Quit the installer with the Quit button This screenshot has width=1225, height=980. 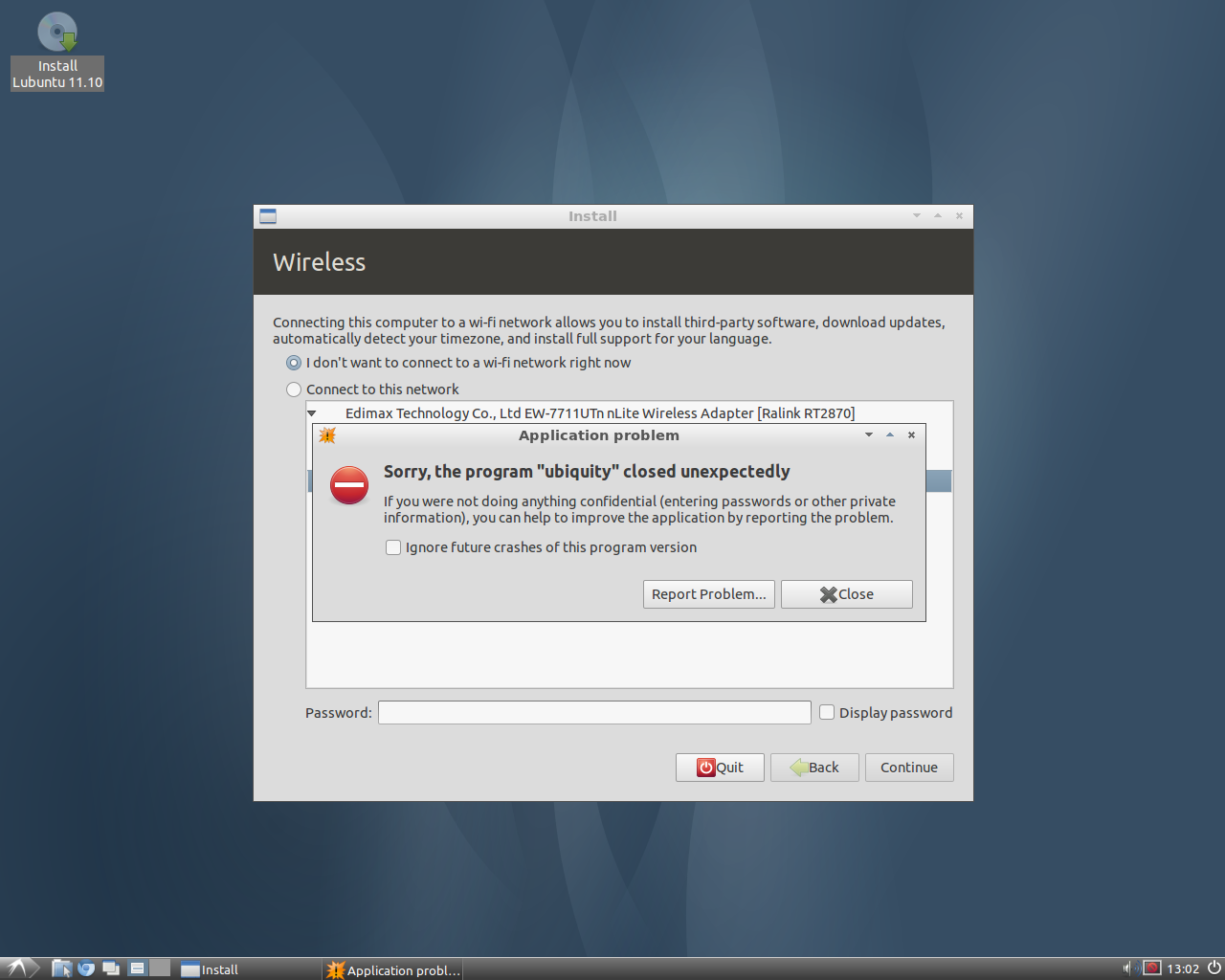click(x=720, y=768)
